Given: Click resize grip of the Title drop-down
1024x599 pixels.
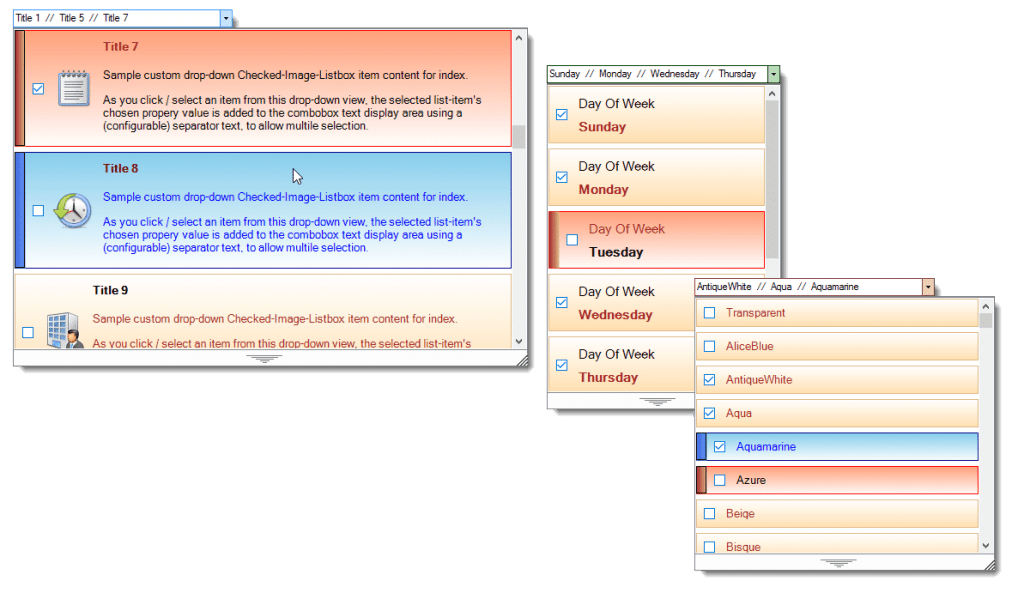Looking at the screenshot, I should tap(521, 360).
